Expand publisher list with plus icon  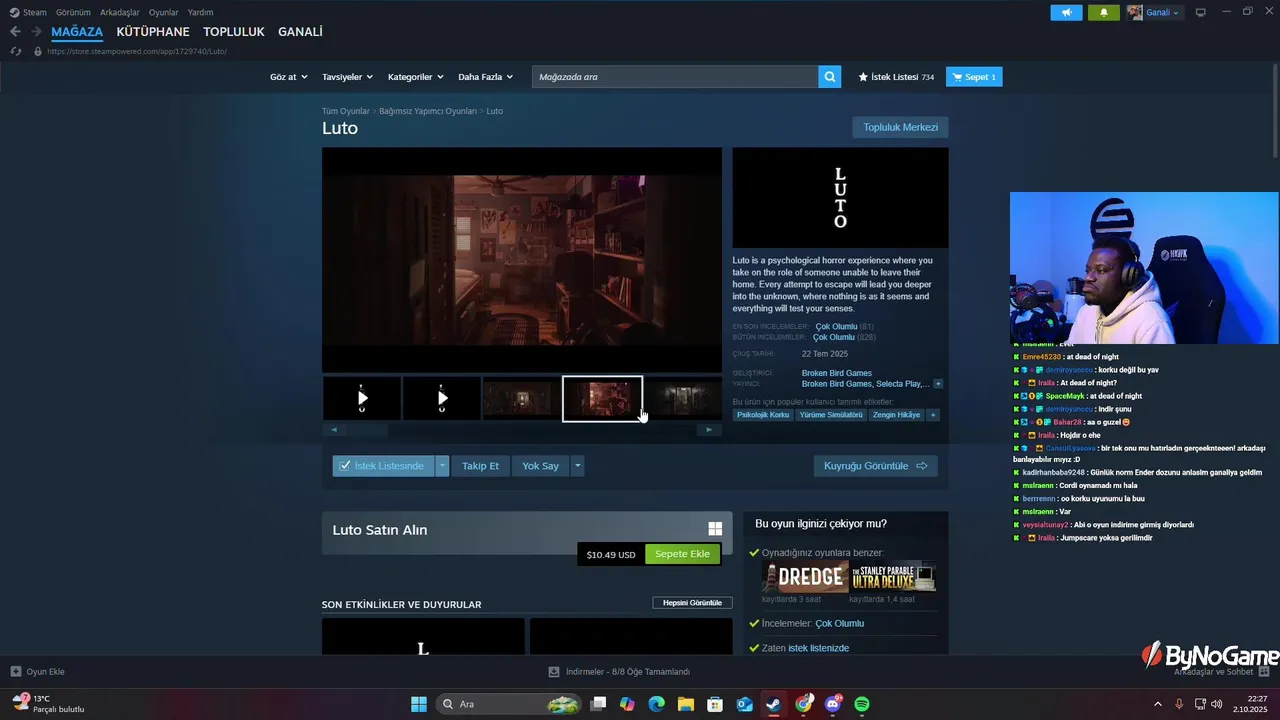[x=938, y=384]
